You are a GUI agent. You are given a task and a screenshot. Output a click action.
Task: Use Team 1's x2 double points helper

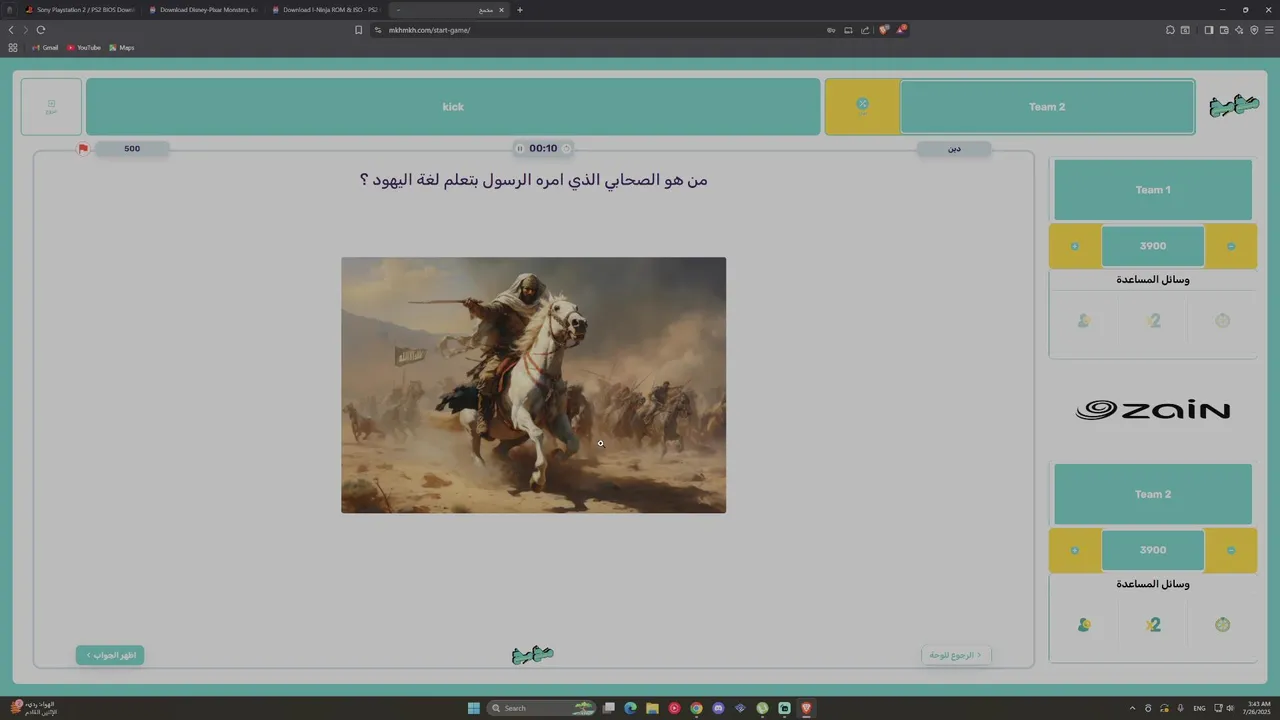(1153, 321)
